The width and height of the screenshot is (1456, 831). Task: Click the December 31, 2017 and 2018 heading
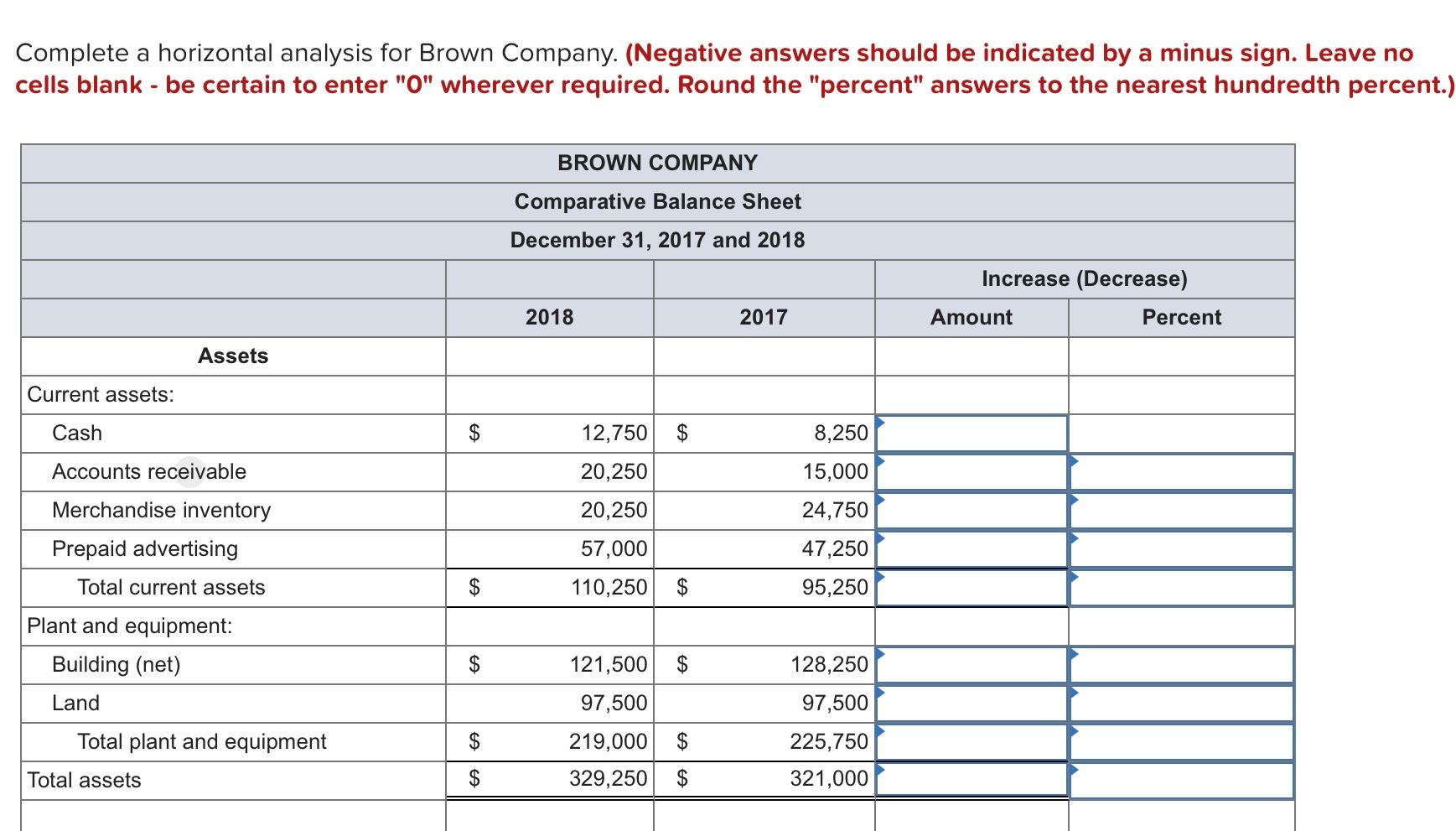[x=658, y=241]
